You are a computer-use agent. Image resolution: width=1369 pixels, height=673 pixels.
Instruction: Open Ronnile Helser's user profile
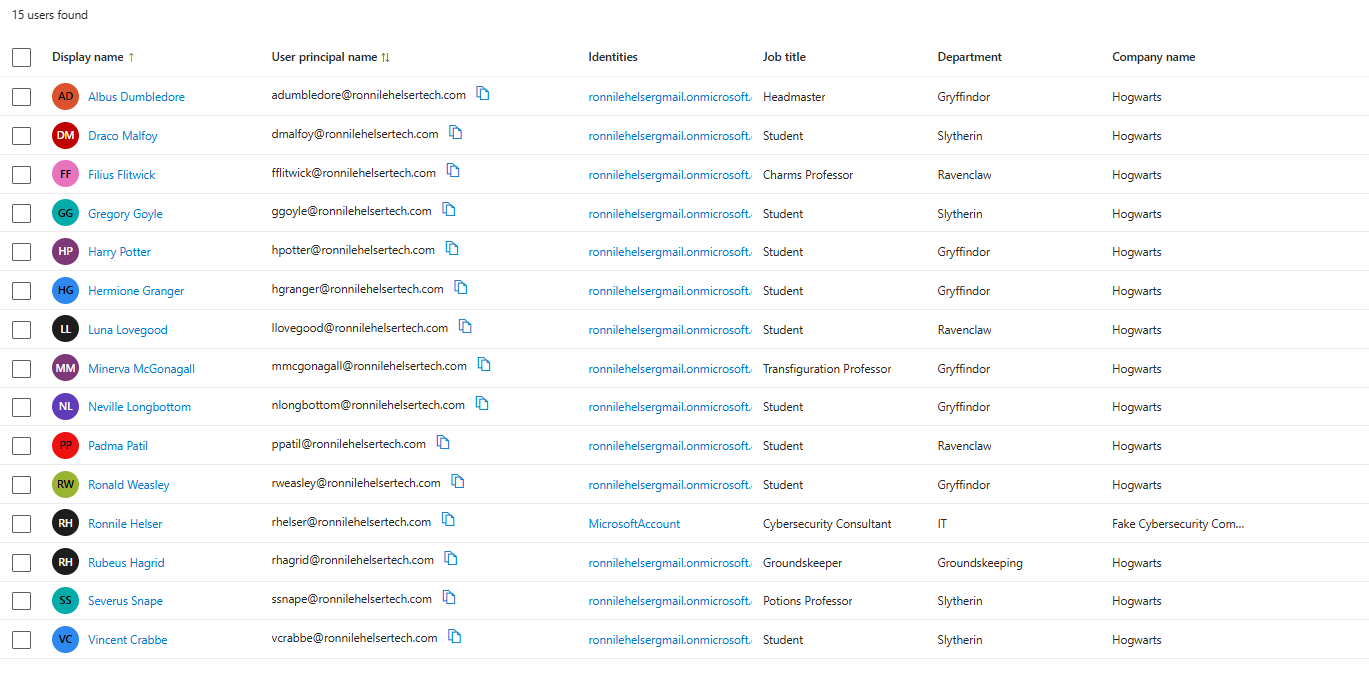(125, 524)
